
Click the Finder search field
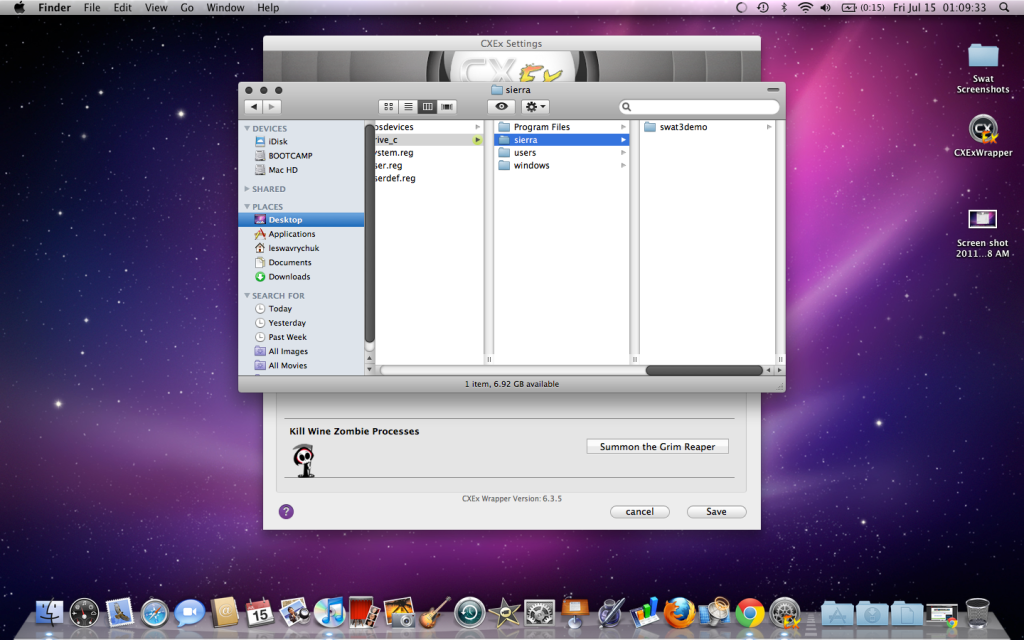(699, 106)
